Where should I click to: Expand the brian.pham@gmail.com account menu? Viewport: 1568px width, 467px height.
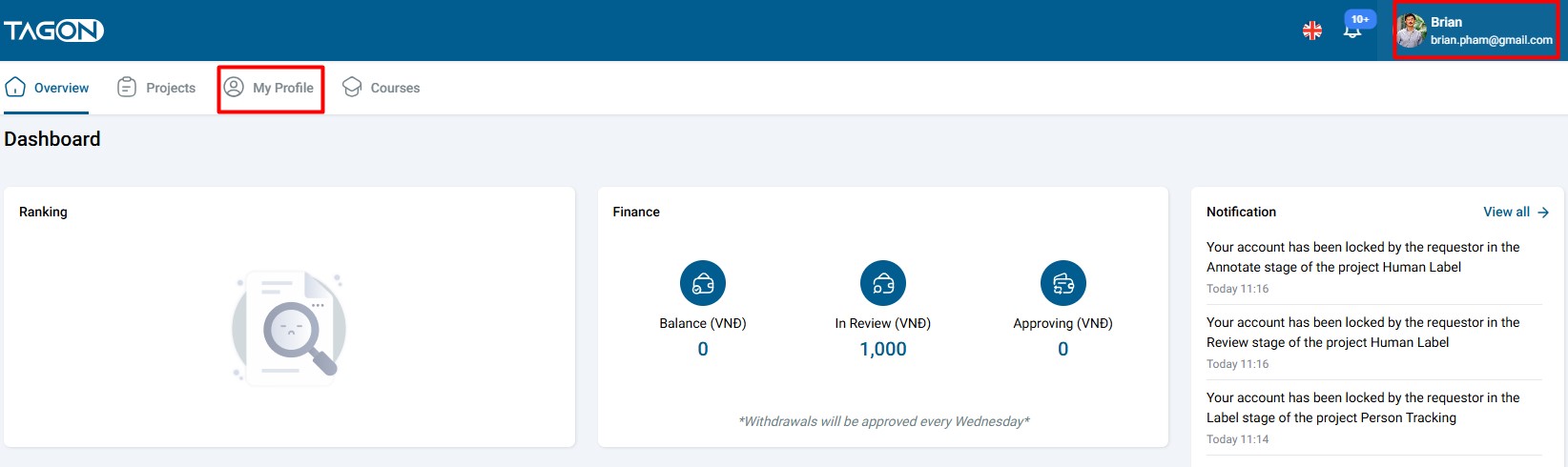[1491, 40]
